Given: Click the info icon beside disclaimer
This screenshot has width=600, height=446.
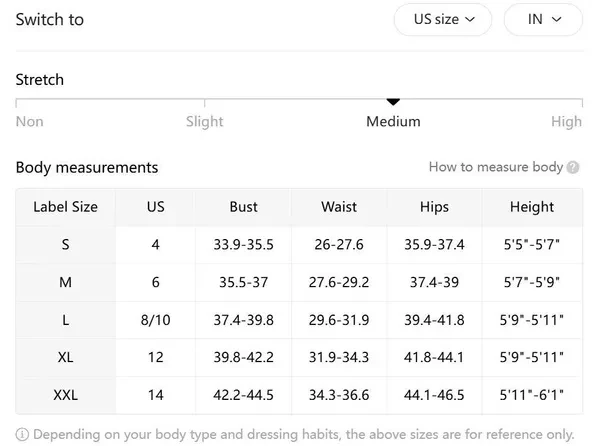Looking at the screenshot, I should click(x=22, y=434).
